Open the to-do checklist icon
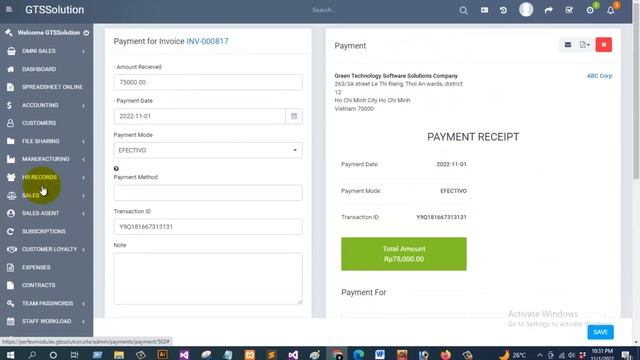The height and width of the screenshot is (360, 640). 569,10
